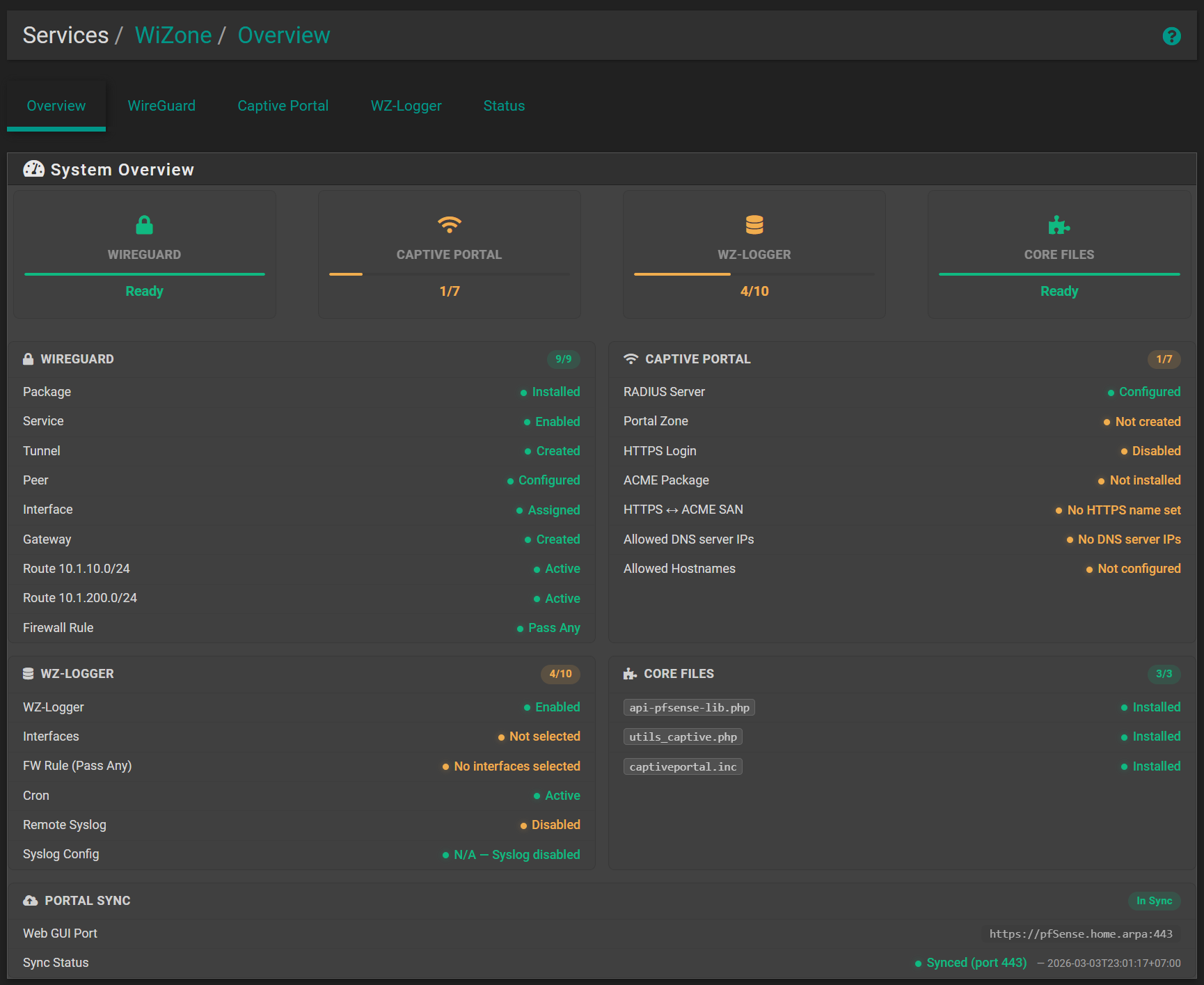Open the pfSense.home.arpa:443 Web GUI link
1204x985 pixels.
(1079, 933)
